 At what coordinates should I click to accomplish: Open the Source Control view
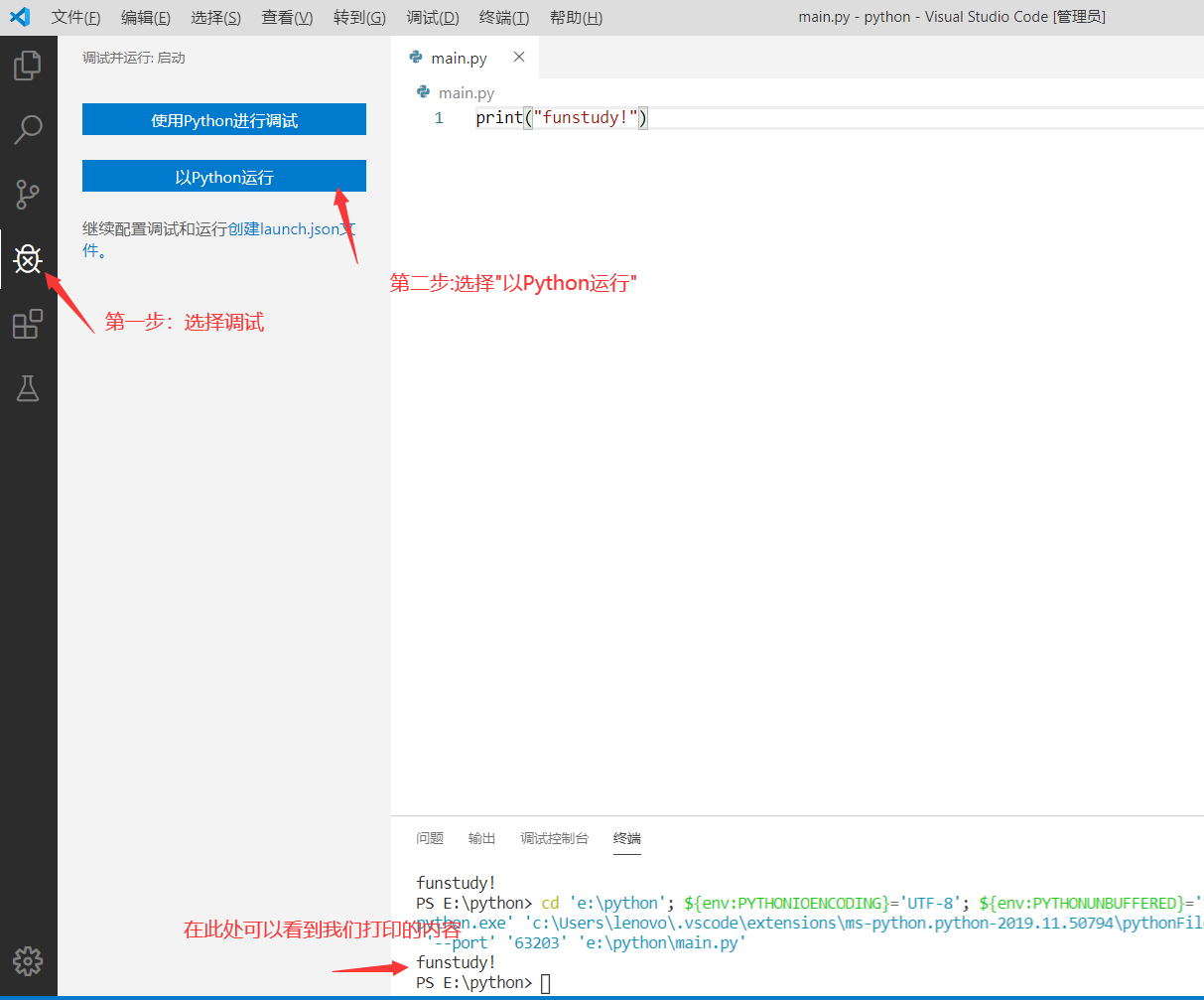click(x=28, y=195)
